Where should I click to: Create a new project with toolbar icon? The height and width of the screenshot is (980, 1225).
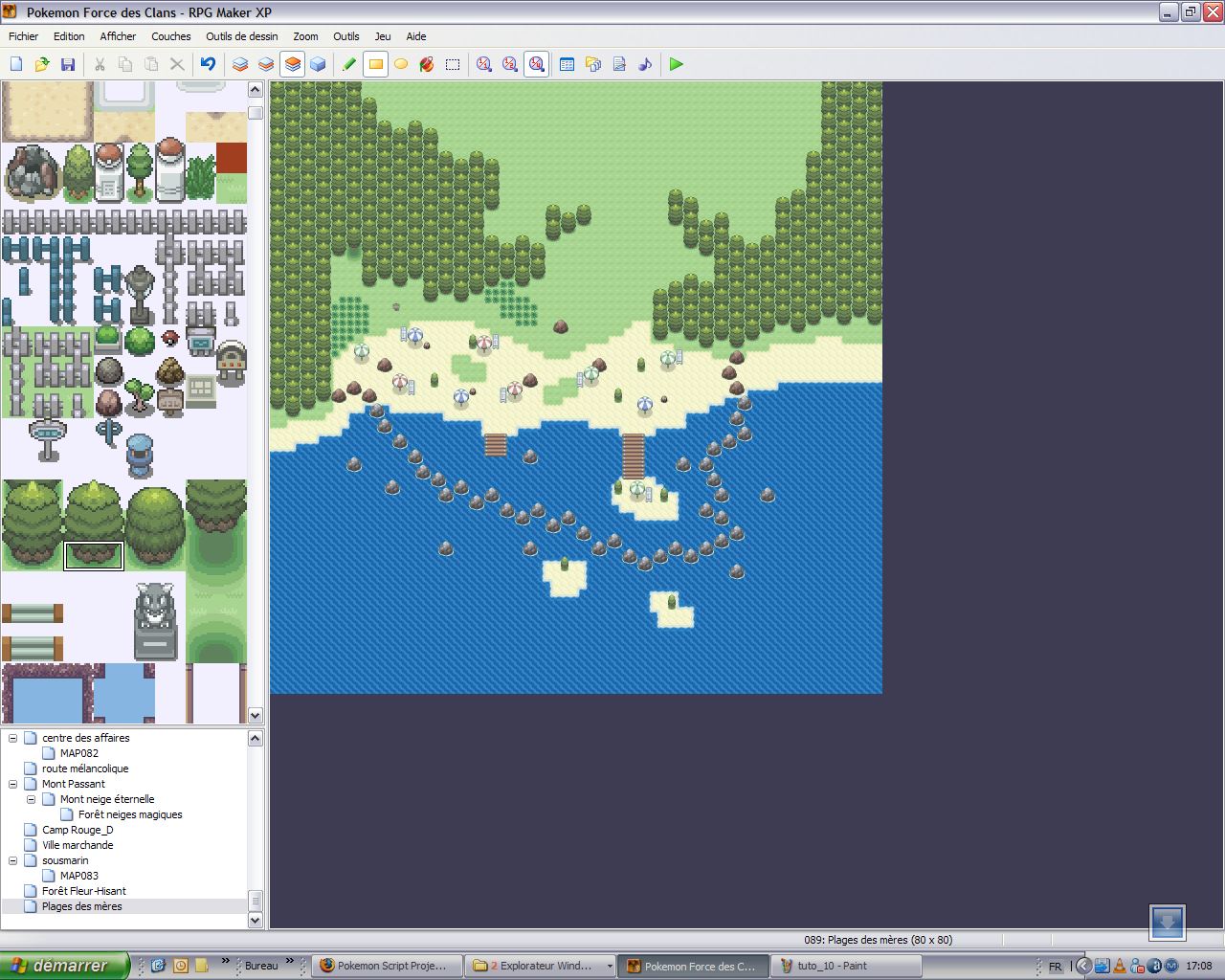coord(16,64)
